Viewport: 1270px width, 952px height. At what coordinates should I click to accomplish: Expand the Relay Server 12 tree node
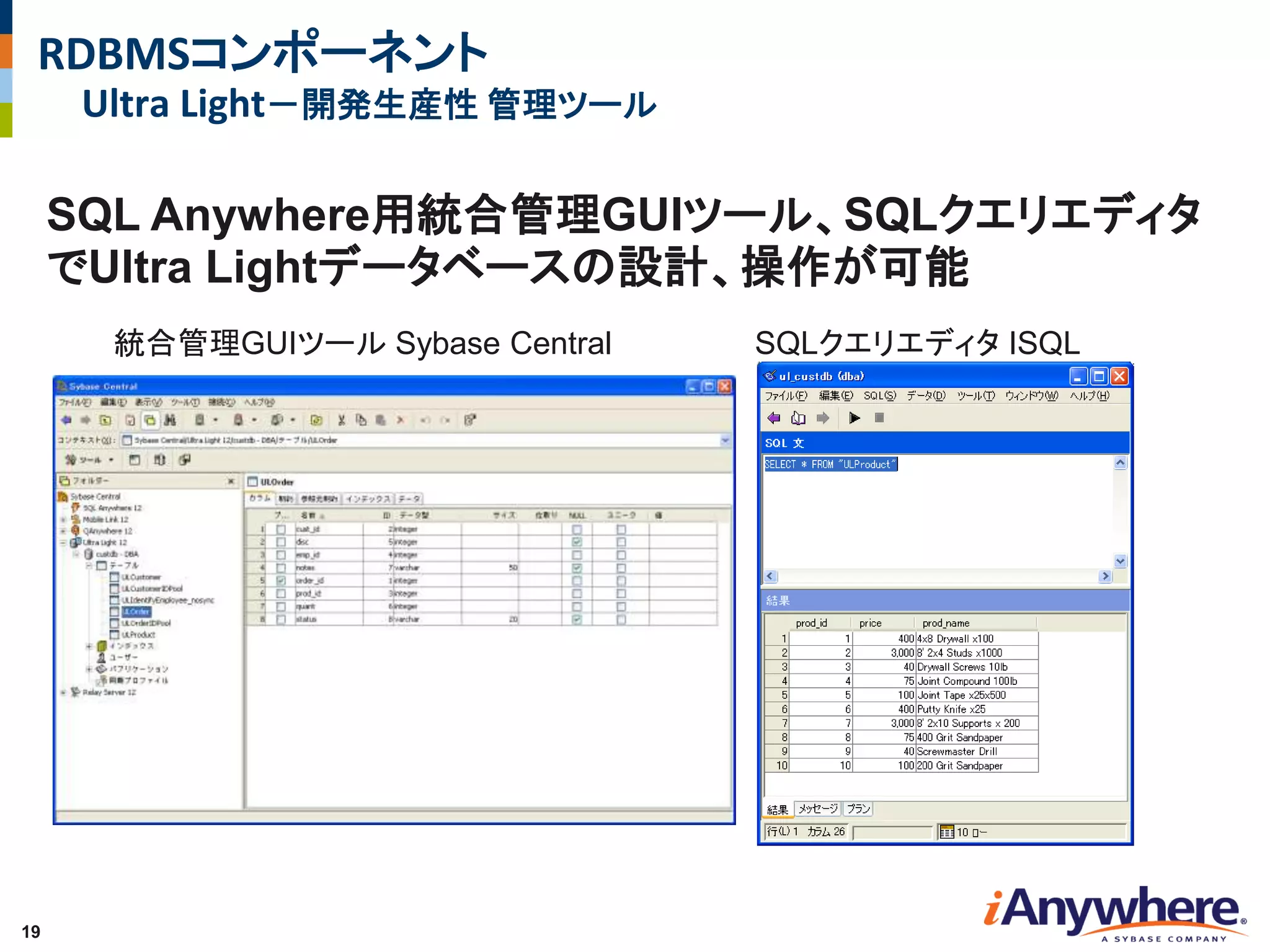[x=63, y=692]
